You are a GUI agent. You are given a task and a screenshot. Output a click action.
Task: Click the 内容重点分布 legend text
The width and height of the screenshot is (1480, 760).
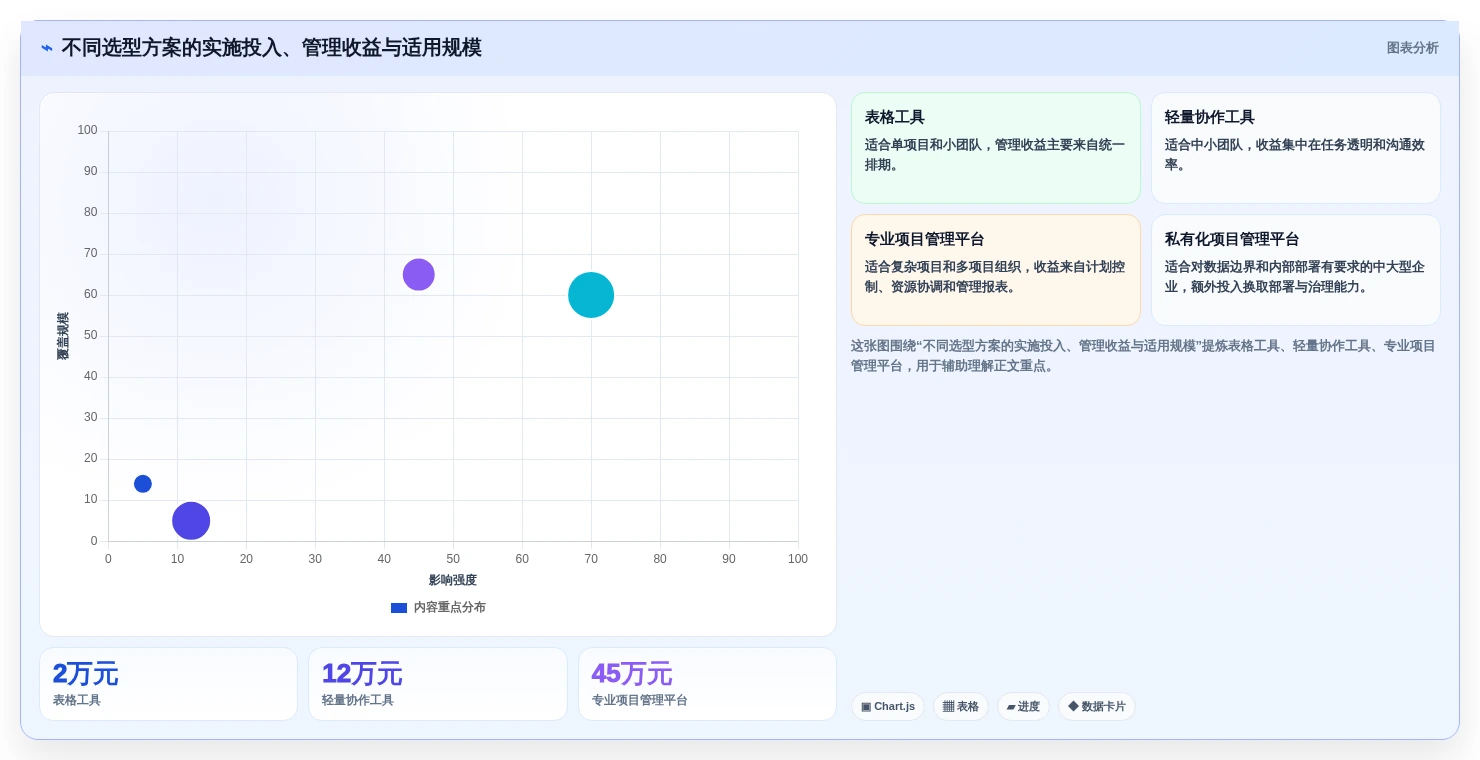click(450, 607)
